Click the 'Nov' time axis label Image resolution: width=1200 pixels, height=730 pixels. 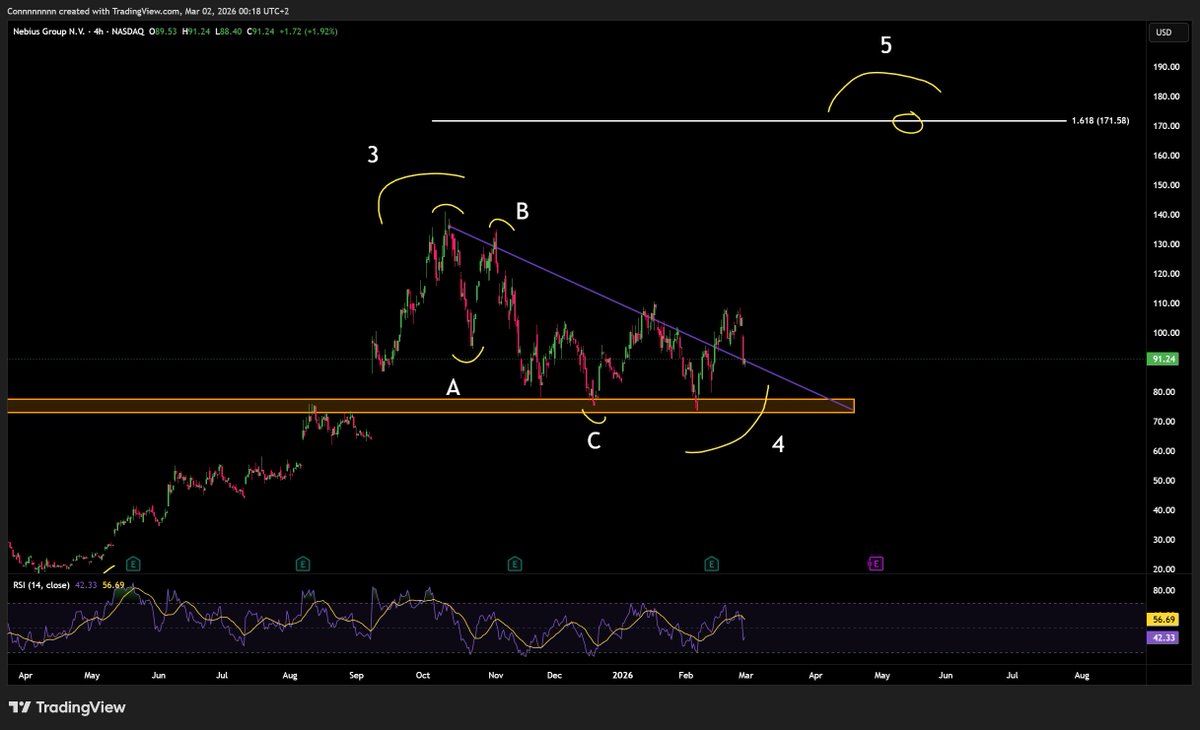494,677
